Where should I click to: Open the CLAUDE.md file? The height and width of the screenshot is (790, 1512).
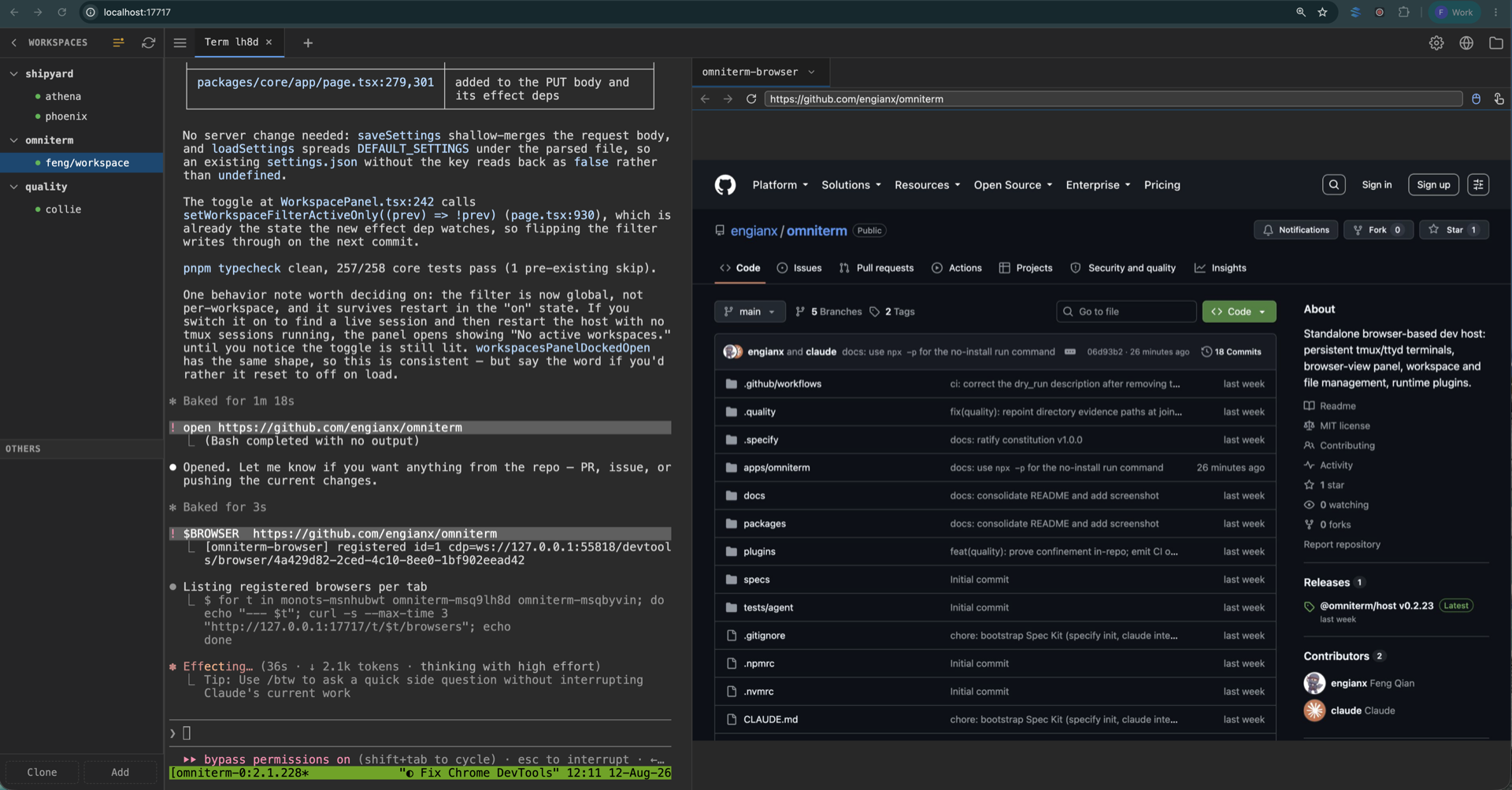(x=770, y=720)
